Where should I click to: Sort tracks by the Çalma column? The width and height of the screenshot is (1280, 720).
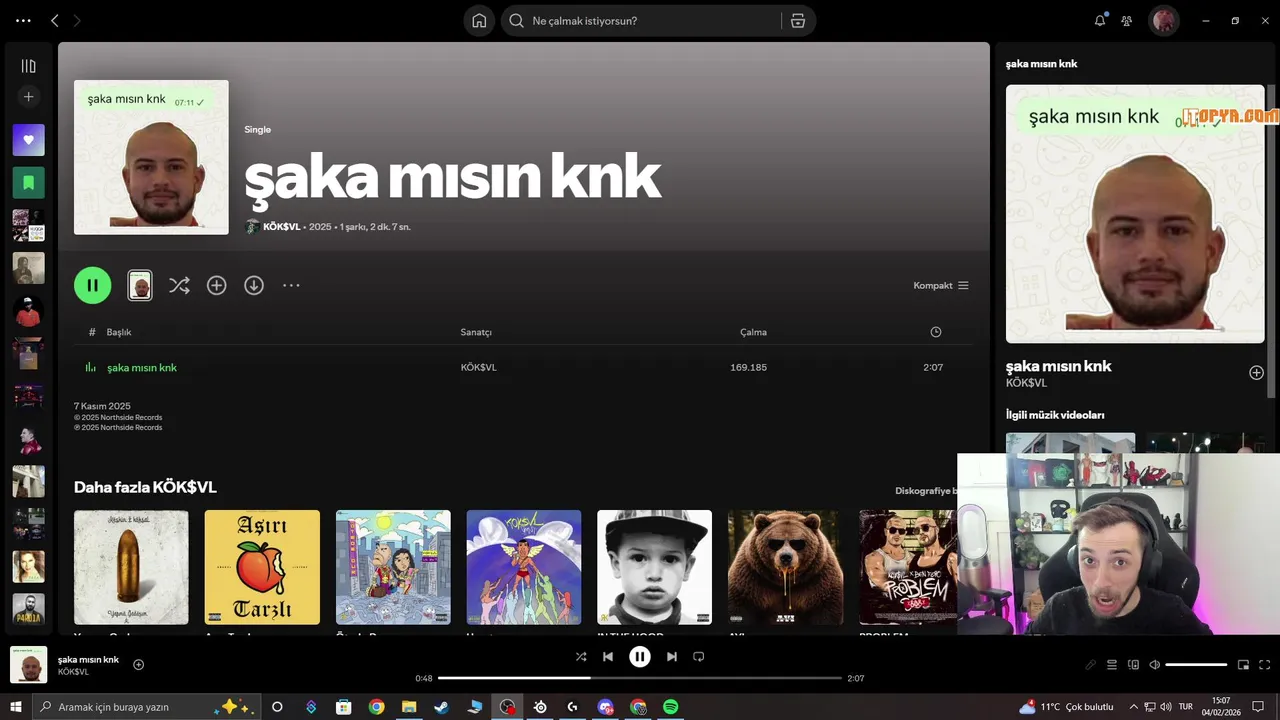coord(753,332)
